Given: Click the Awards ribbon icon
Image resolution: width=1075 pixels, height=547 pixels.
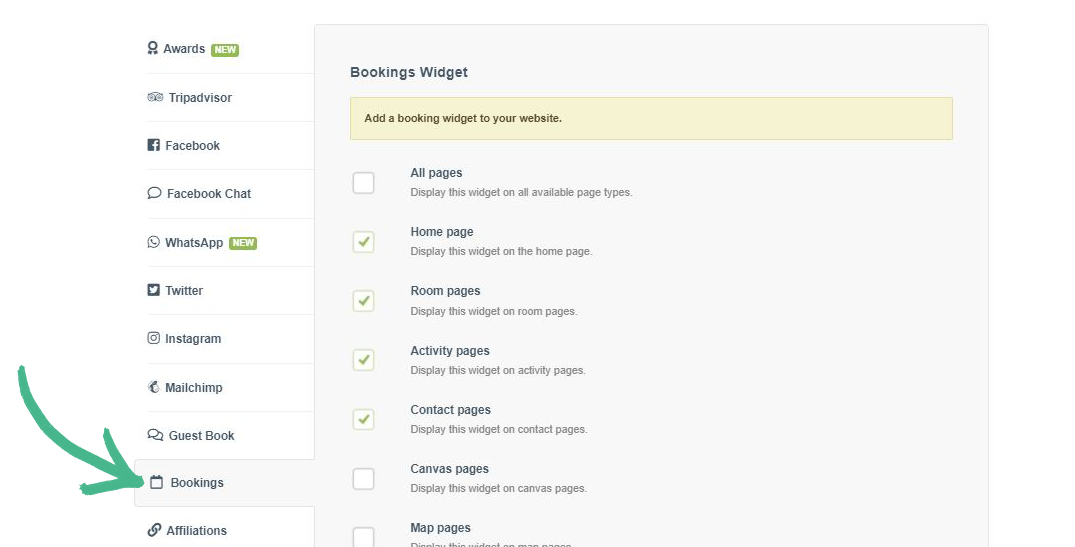Looking at the screenshot, I should click(153, 48).
